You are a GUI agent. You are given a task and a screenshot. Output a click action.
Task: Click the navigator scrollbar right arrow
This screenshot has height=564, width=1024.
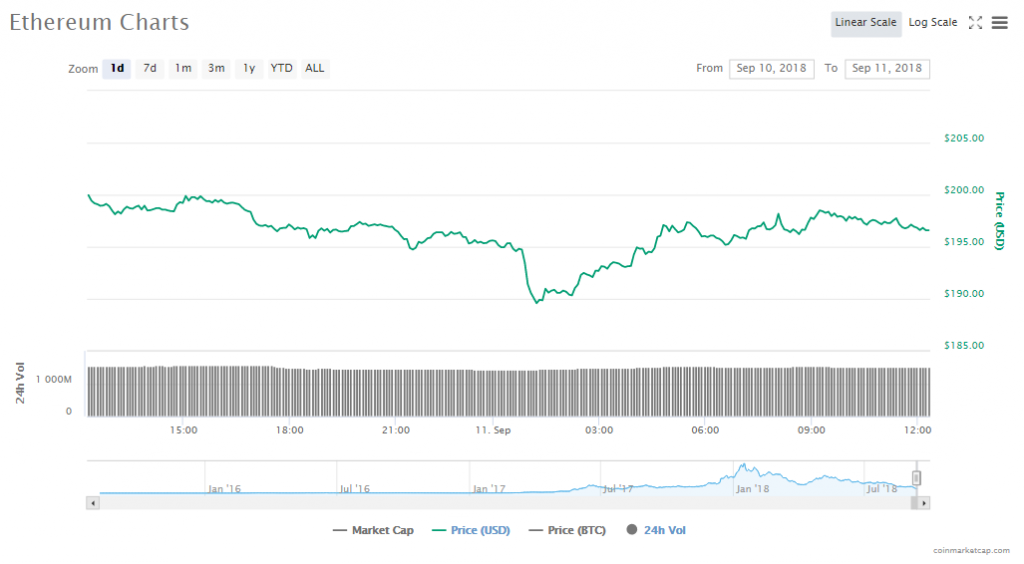[923, 503]
